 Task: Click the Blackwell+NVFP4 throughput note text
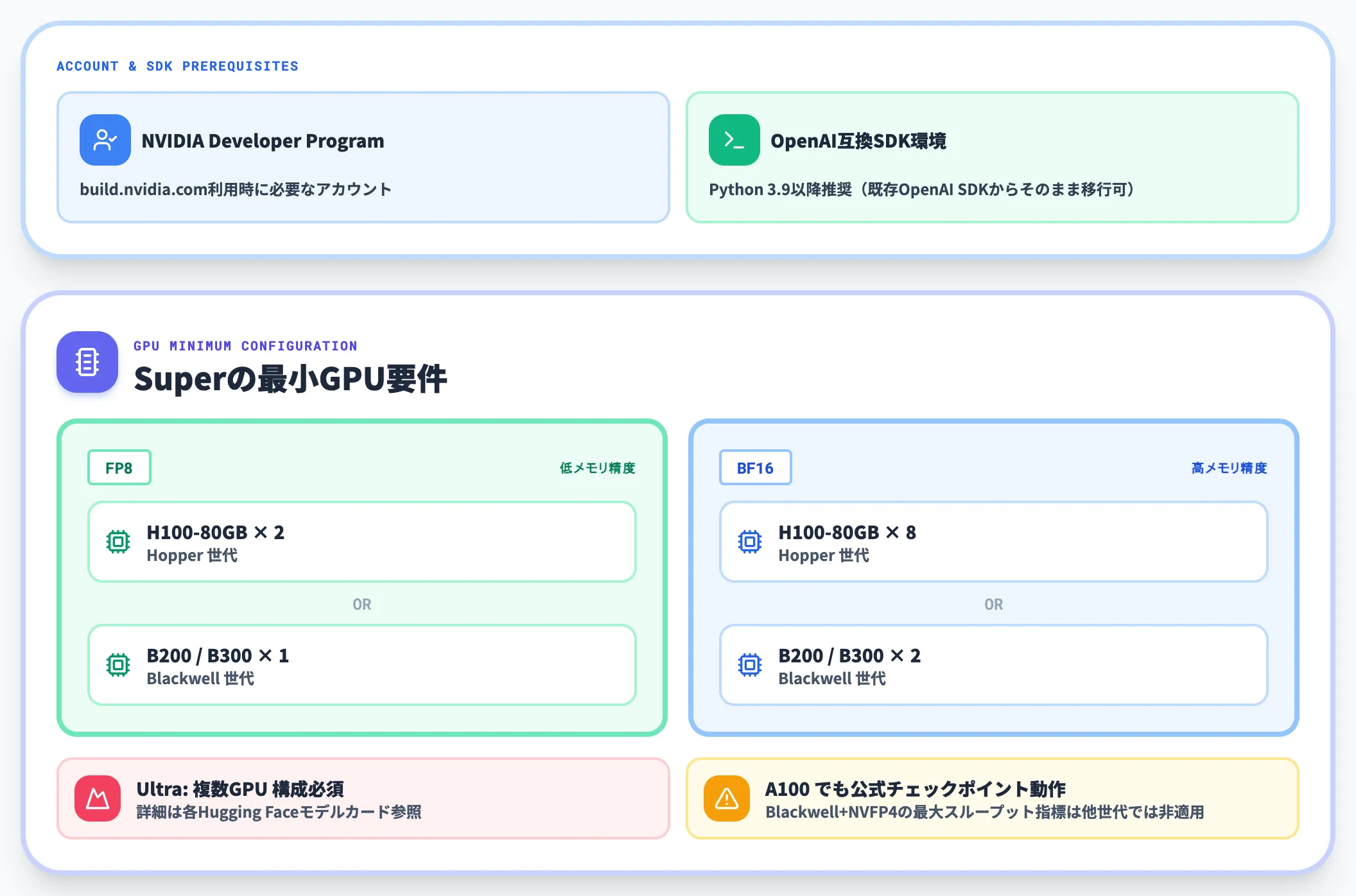point(985,812)
